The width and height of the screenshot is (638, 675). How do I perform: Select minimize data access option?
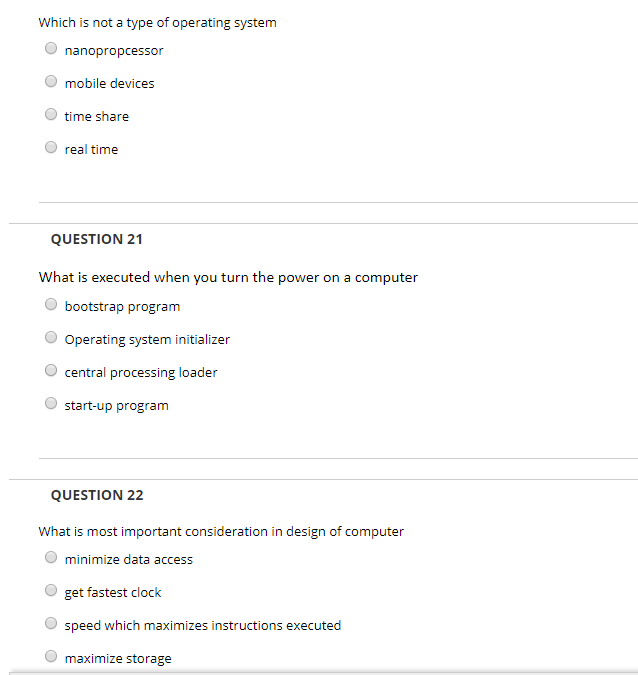pyautogui.click(x=51, y=557)
